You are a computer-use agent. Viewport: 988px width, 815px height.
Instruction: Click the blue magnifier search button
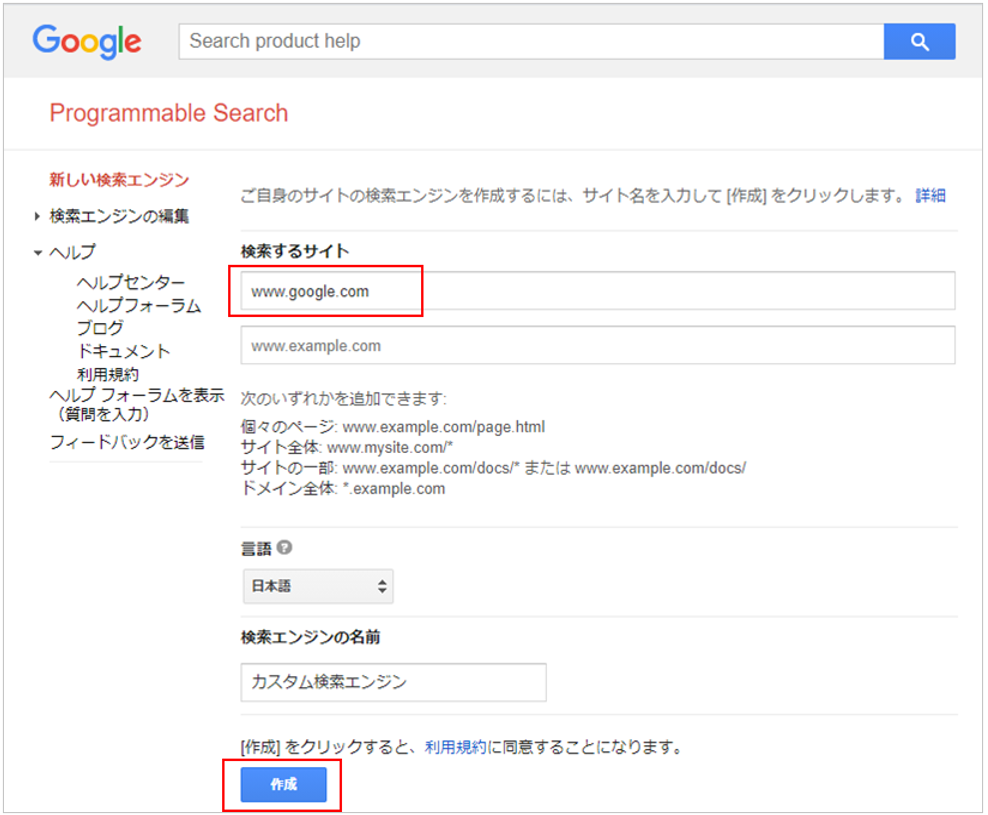pyautogui.click(x=919, y=42)
